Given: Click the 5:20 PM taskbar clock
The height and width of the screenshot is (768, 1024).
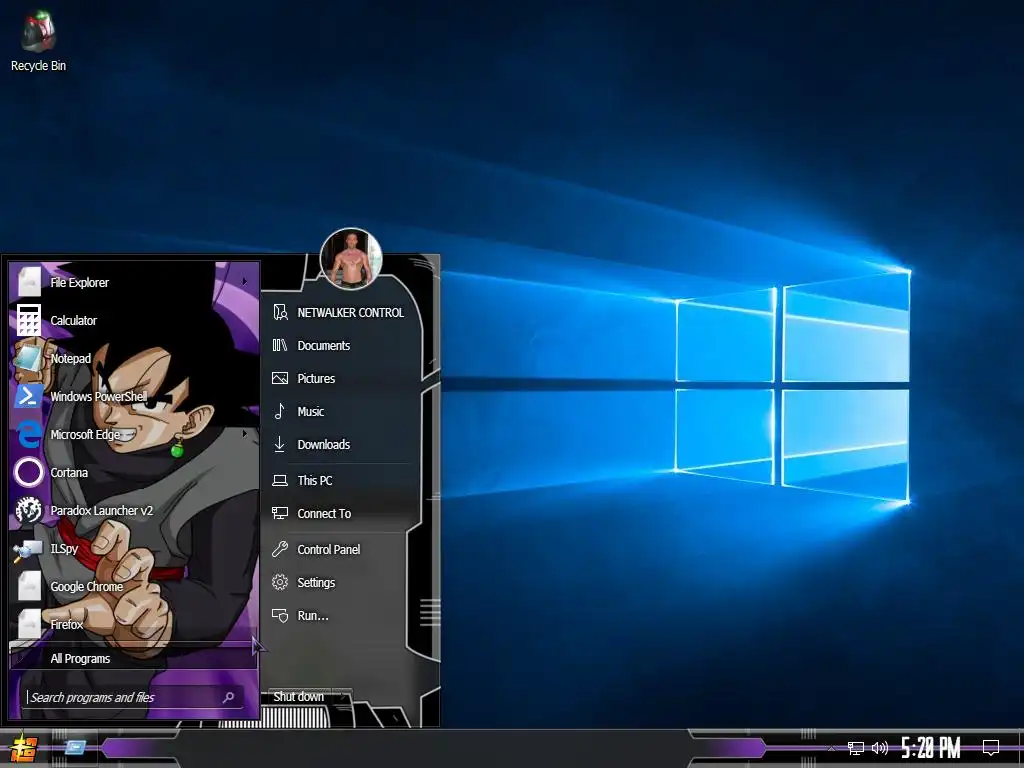Looking at the screenshot, I should click(931, 748).
